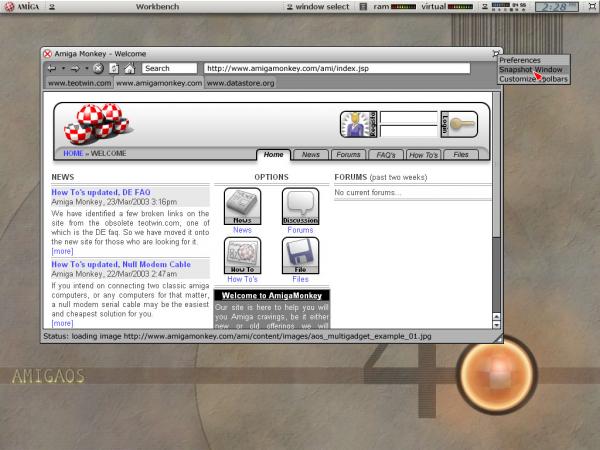Open the back history dropdown arrow
Image resolution: width=600 pixels, height=450 pixels.
point(63,68)
